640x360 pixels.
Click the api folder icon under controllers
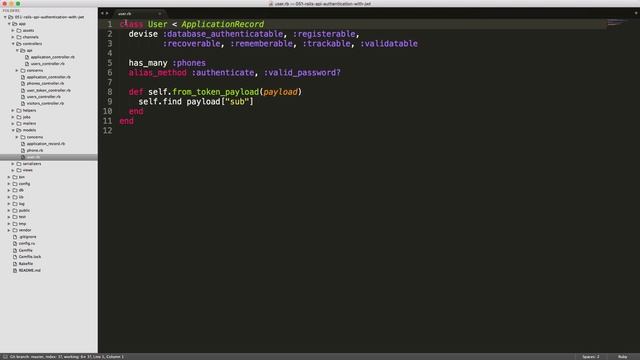23,50
